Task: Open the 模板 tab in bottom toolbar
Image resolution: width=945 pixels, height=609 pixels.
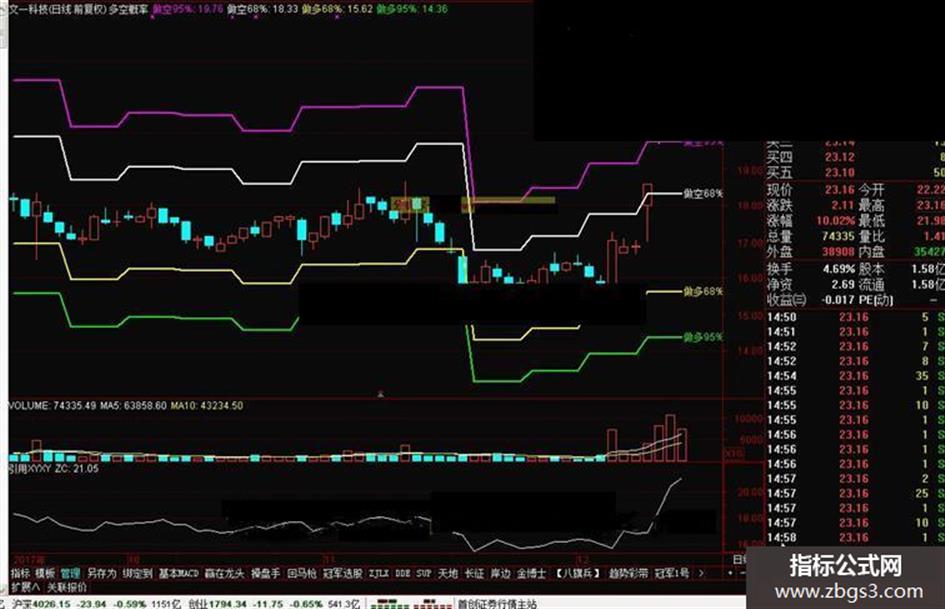Action: (45, 573)
